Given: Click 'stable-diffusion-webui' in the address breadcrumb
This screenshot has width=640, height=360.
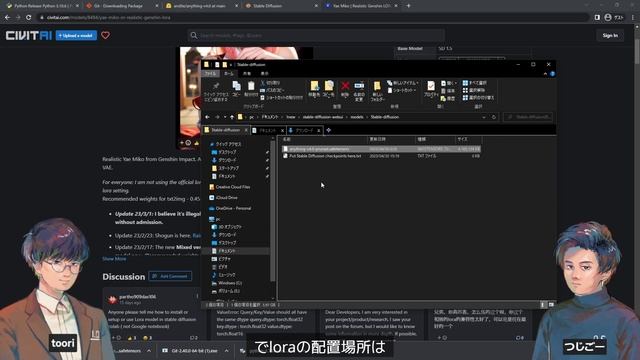Looking at the screenshot, I should pyautogui.click(x=322, y=117).
